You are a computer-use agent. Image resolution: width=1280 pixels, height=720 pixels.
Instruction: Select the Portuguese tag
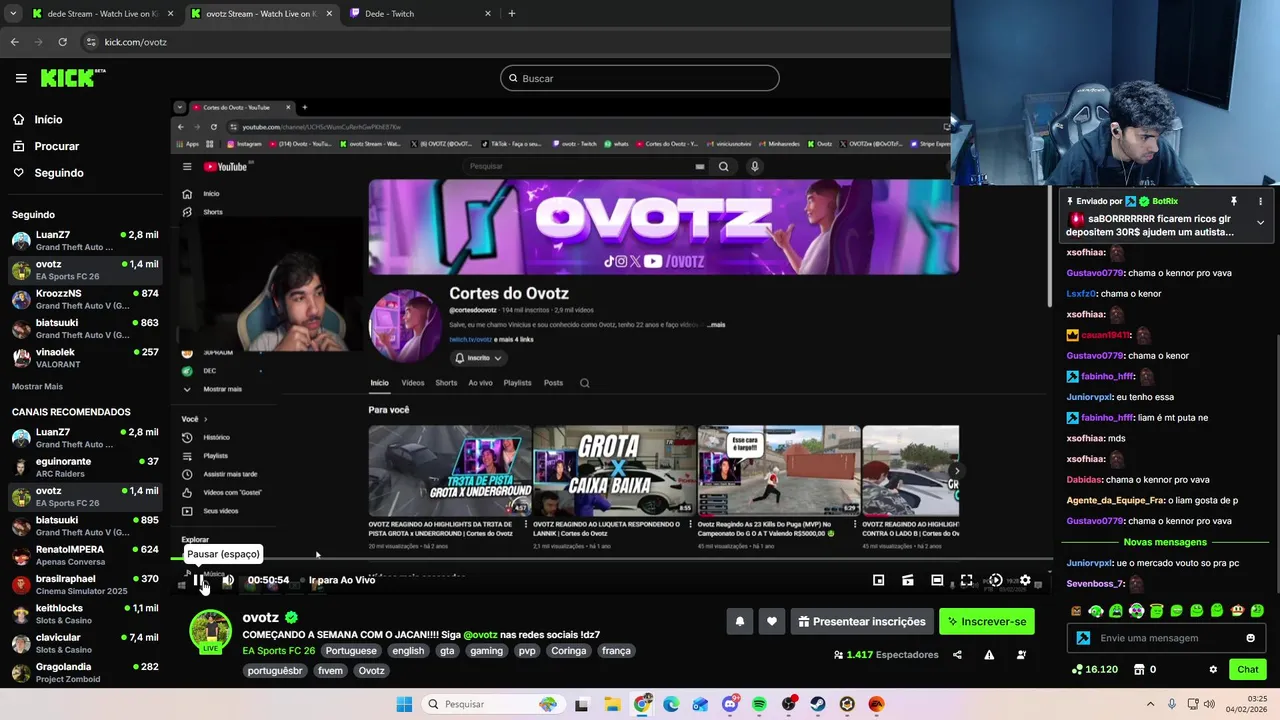(351, 651)
